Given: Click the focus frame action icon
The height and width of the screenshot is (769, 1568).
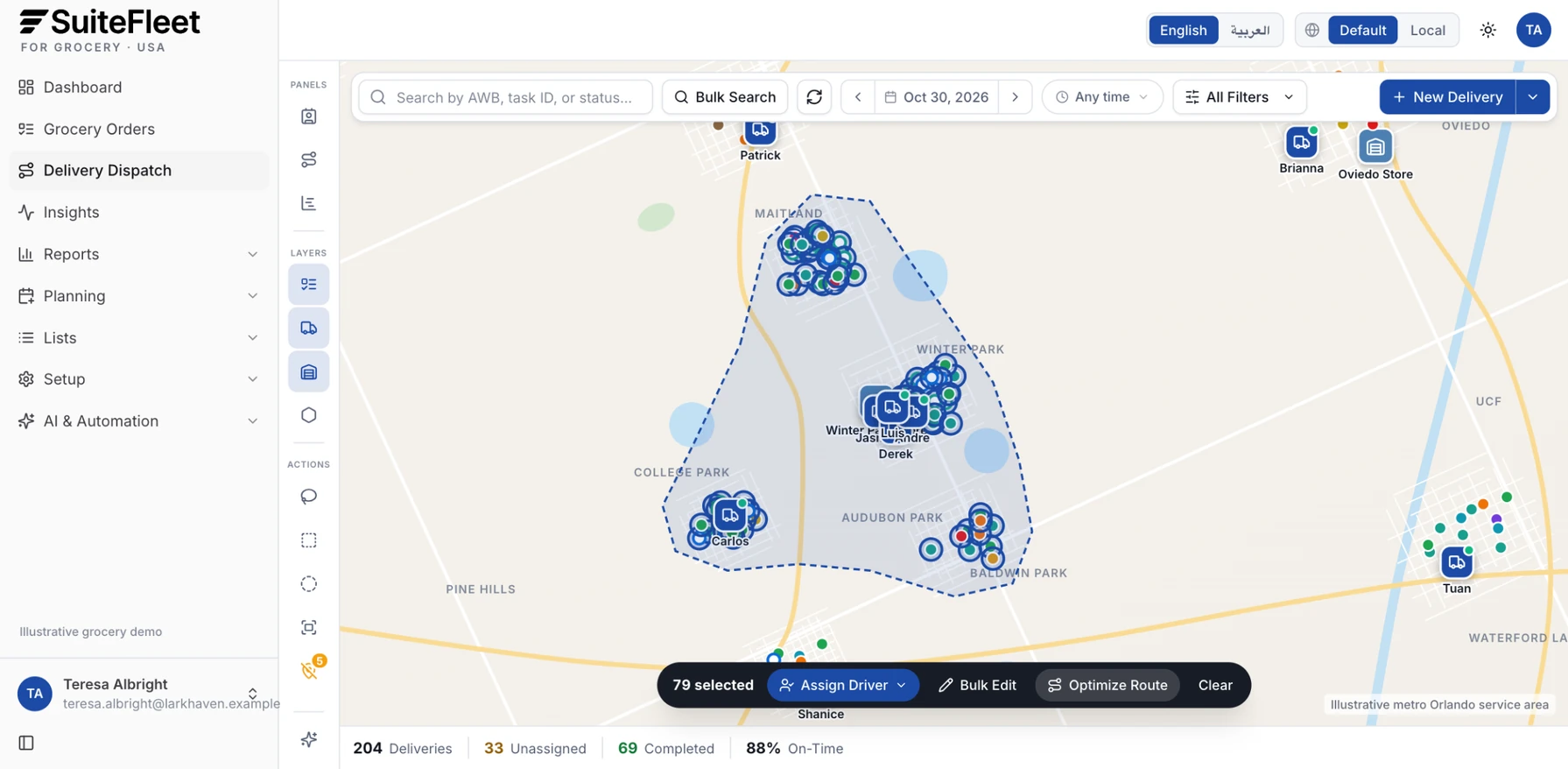Looking at the screenshot, I should click(x=308, y=627).
